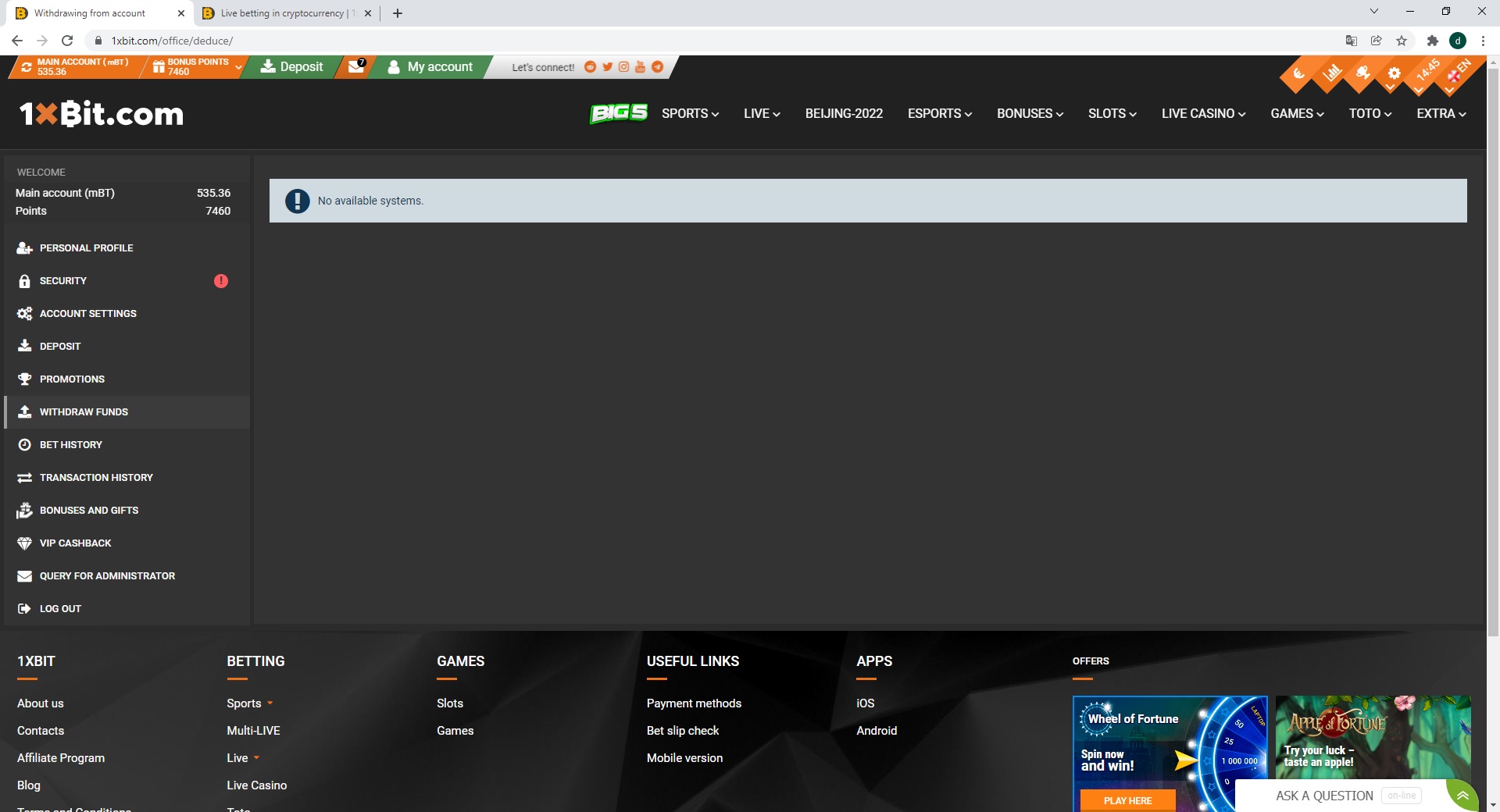Open the Instagram social icon
The image size is (1500, 812).
pos(623,67)
